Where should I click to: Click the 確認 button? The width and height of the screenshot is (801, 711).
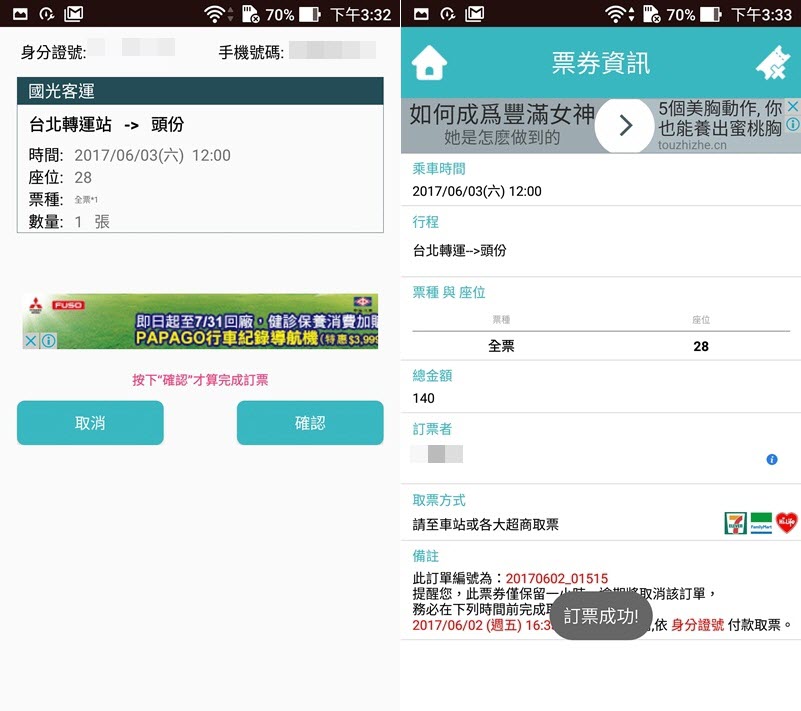pos(310,422)
